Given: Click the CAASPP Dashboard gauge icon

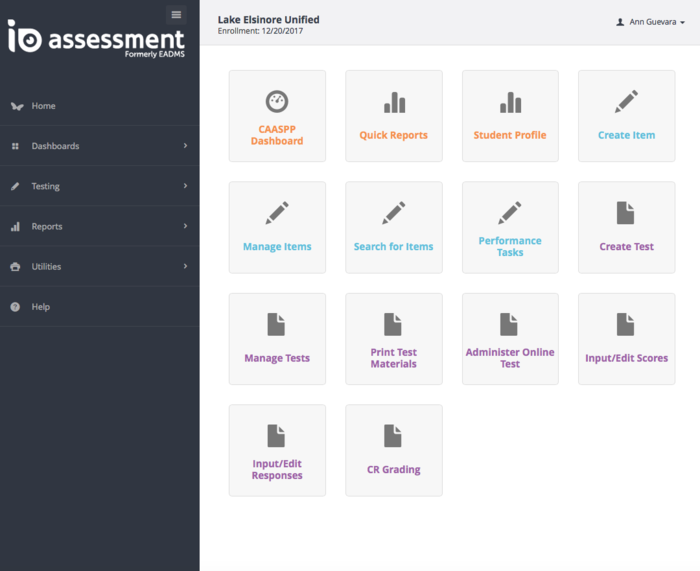Looking at the screenshot, I should point(277,102).
